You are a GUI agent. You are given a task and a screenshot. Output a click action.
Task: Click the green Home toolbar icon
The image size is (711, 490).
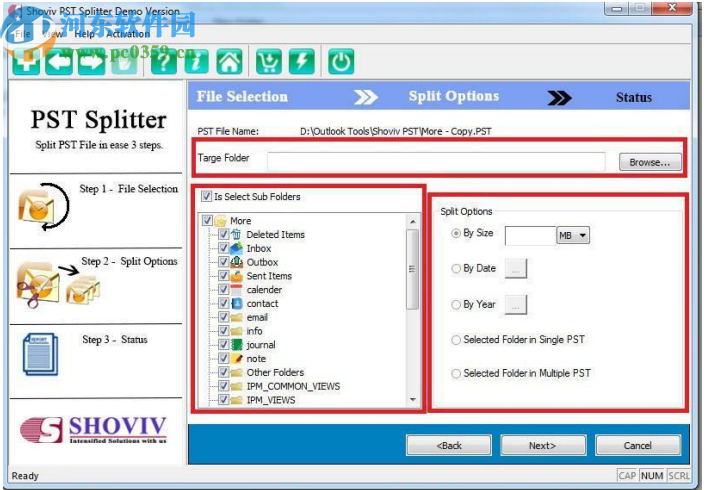229,62
